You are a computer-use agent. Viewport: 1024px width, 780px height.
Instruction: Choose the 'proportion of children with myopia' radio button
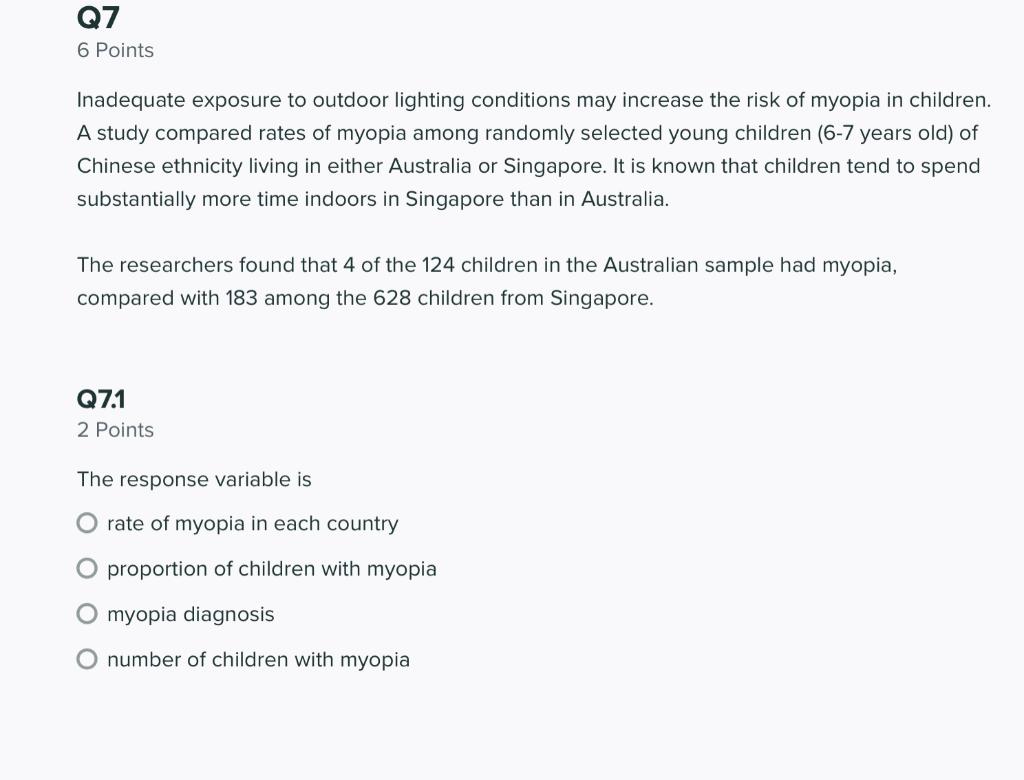pos(87,569)
